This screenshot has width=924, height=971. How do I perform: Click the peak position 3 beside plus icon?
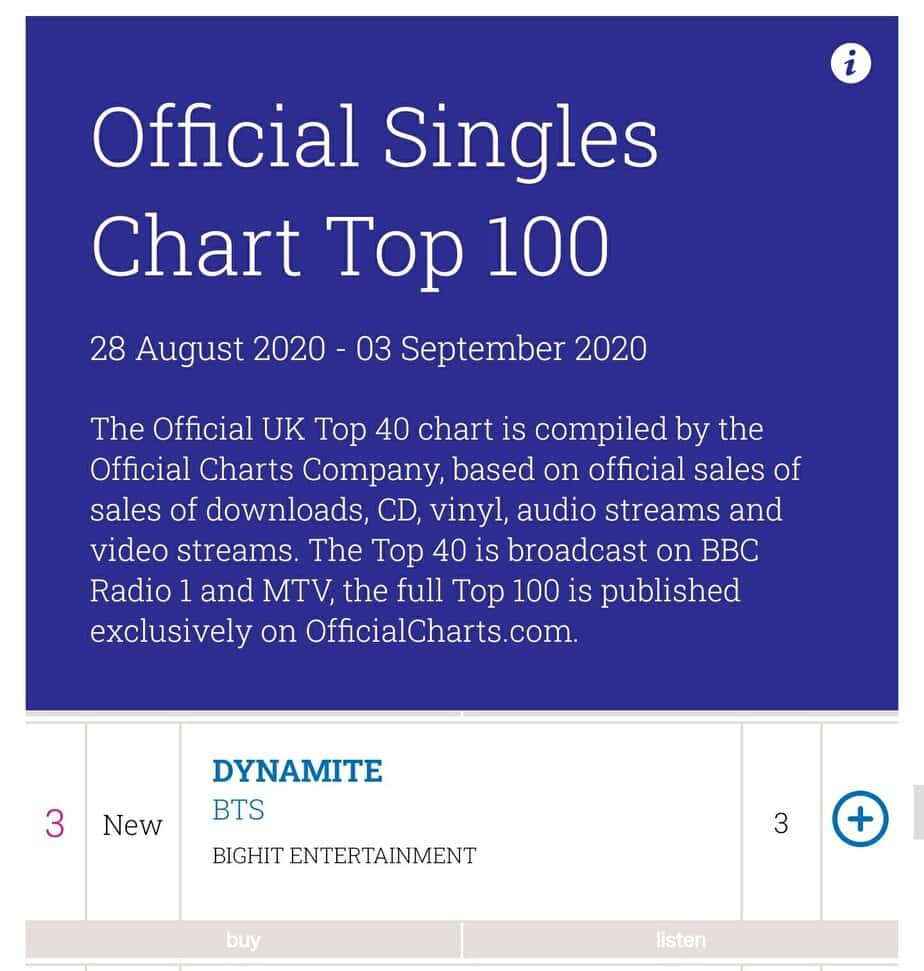coord(781,823)
